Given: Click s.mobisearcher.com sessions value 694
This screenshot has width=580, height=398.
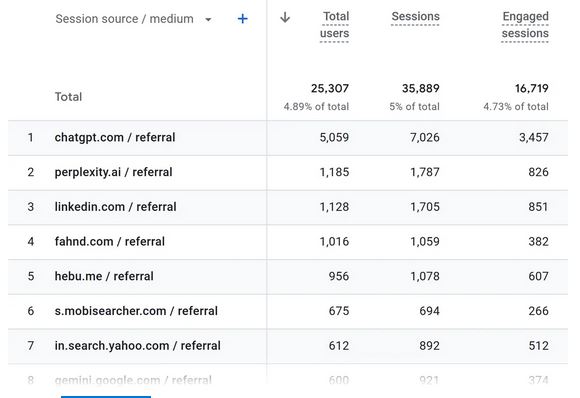Looking at the screenshot, I should [429, 311].
